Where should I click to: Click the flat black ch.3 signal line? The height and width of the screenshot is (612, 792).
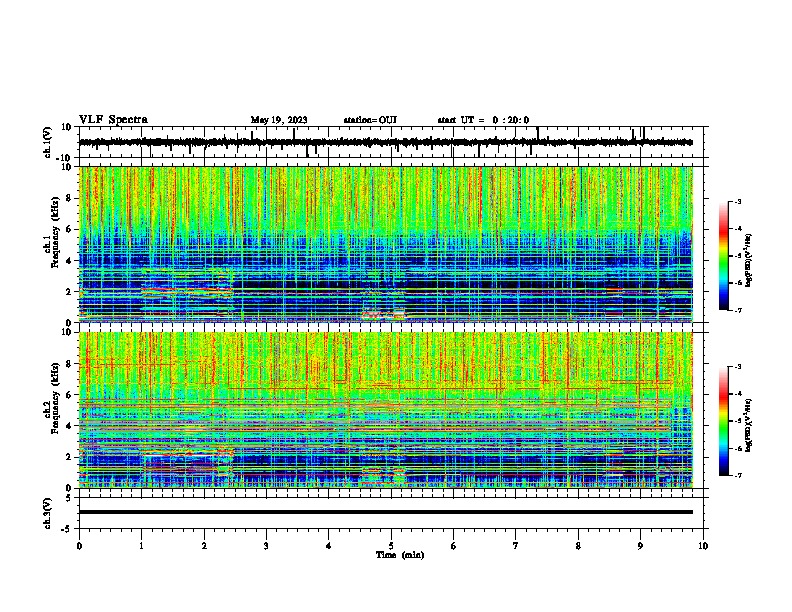[x=386, y=512]
